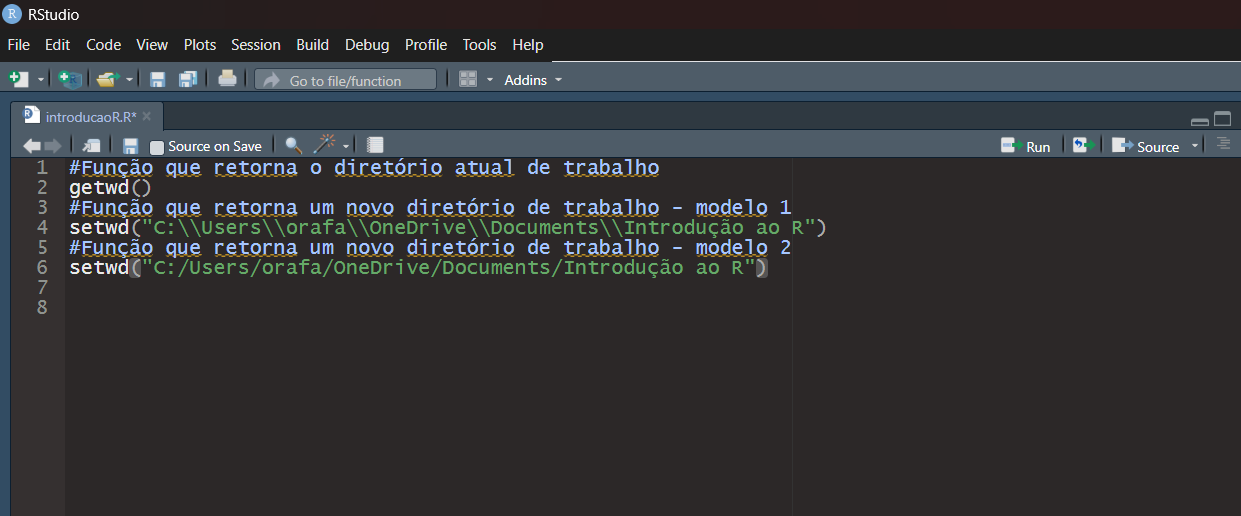Open Find/Replace with the magnifier icon
The height and width of the screenshot is (516, 1241).
pyautogui.click(x=293, y=146)
